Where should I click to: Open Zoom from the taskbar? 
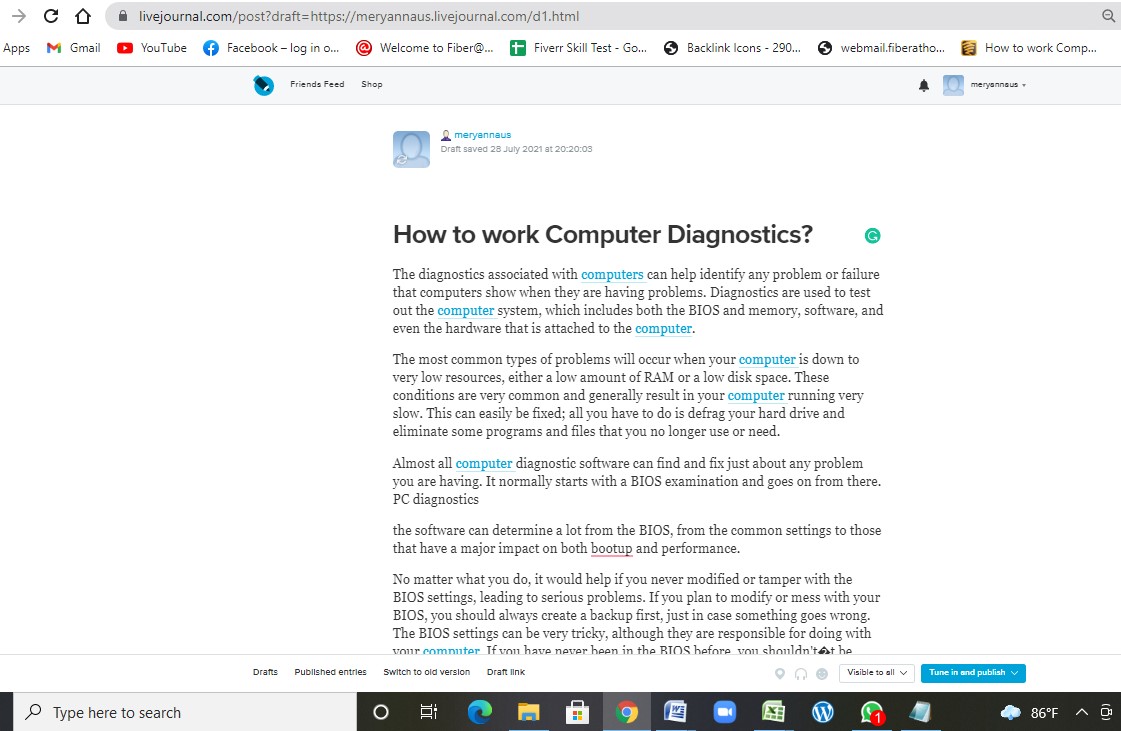click(725, 712)
